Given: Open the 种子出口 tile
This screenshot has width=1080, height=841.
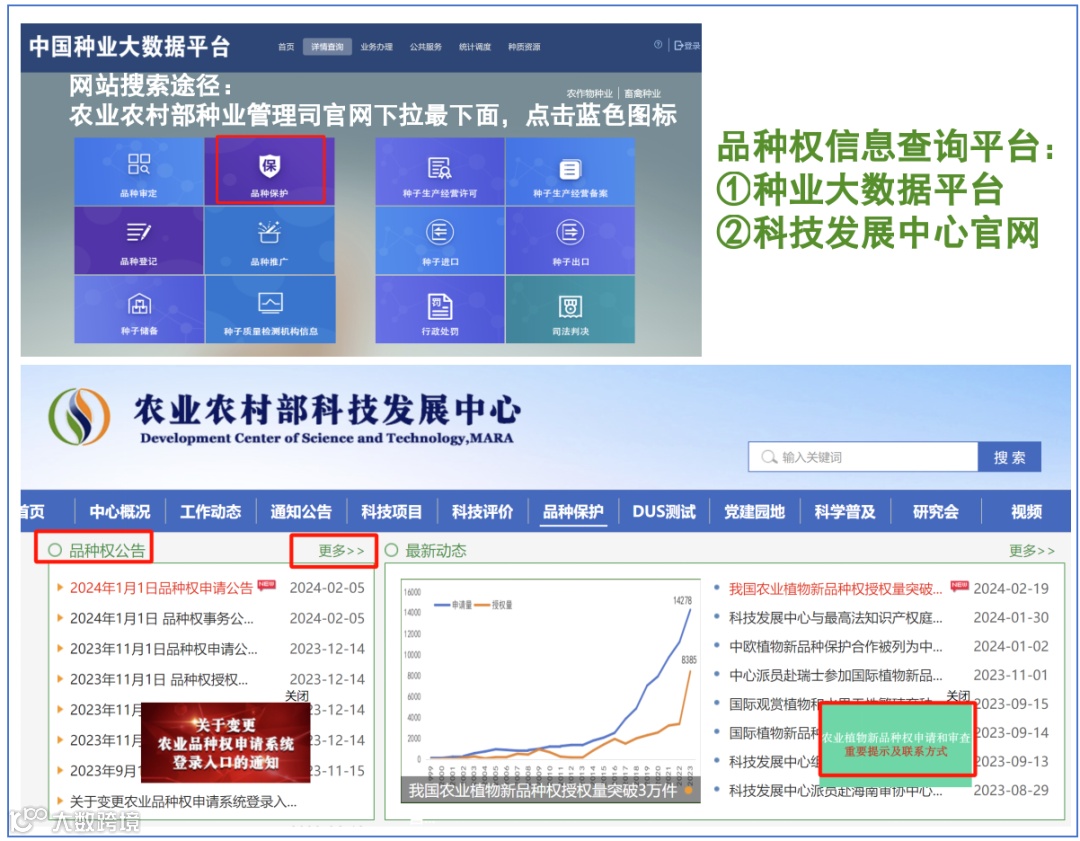Looking at the screenshot, I should [570, 240].
